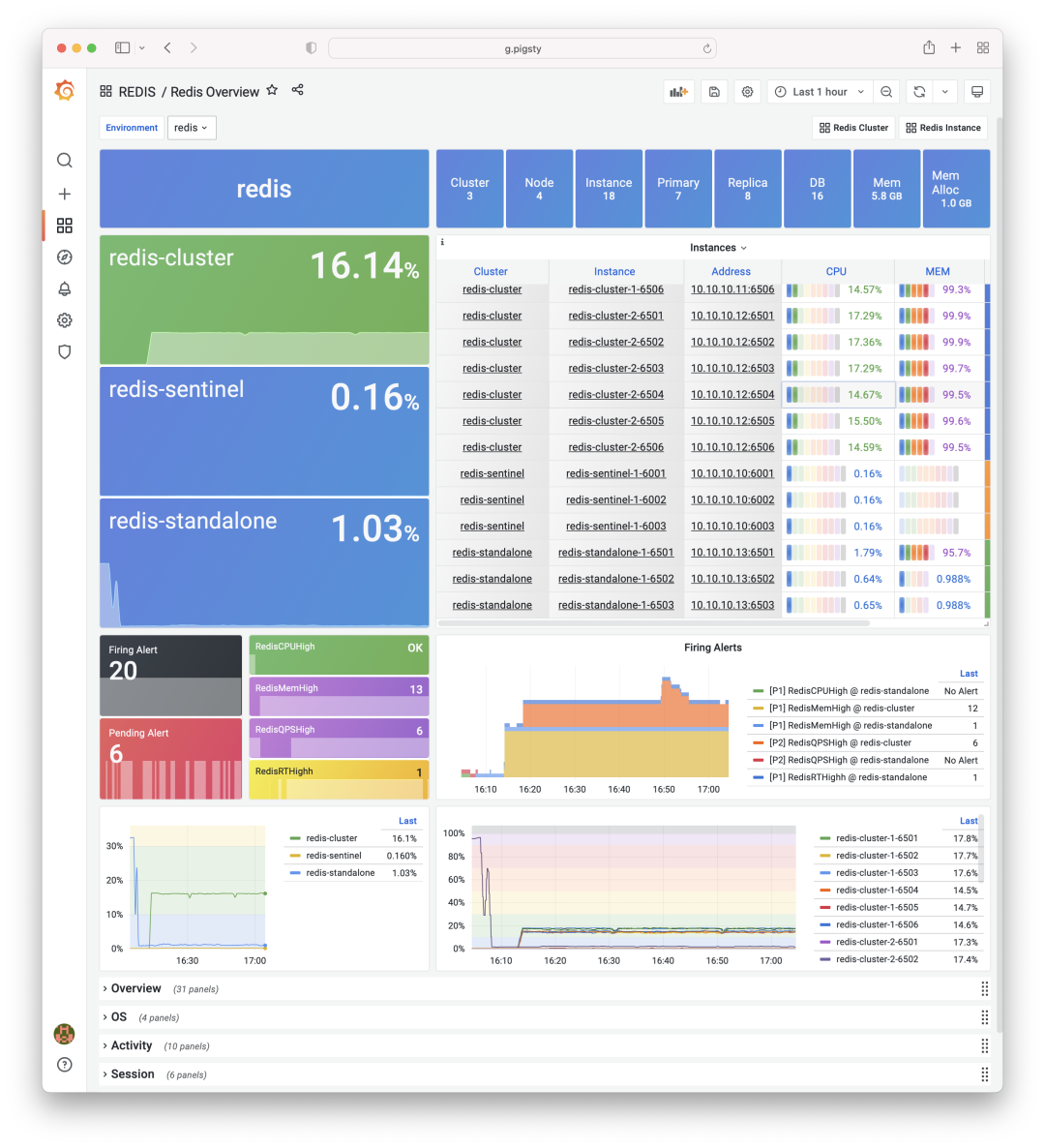
Task: Enable kiosk mode with the TV icon
Action: [x=976, y=91]
